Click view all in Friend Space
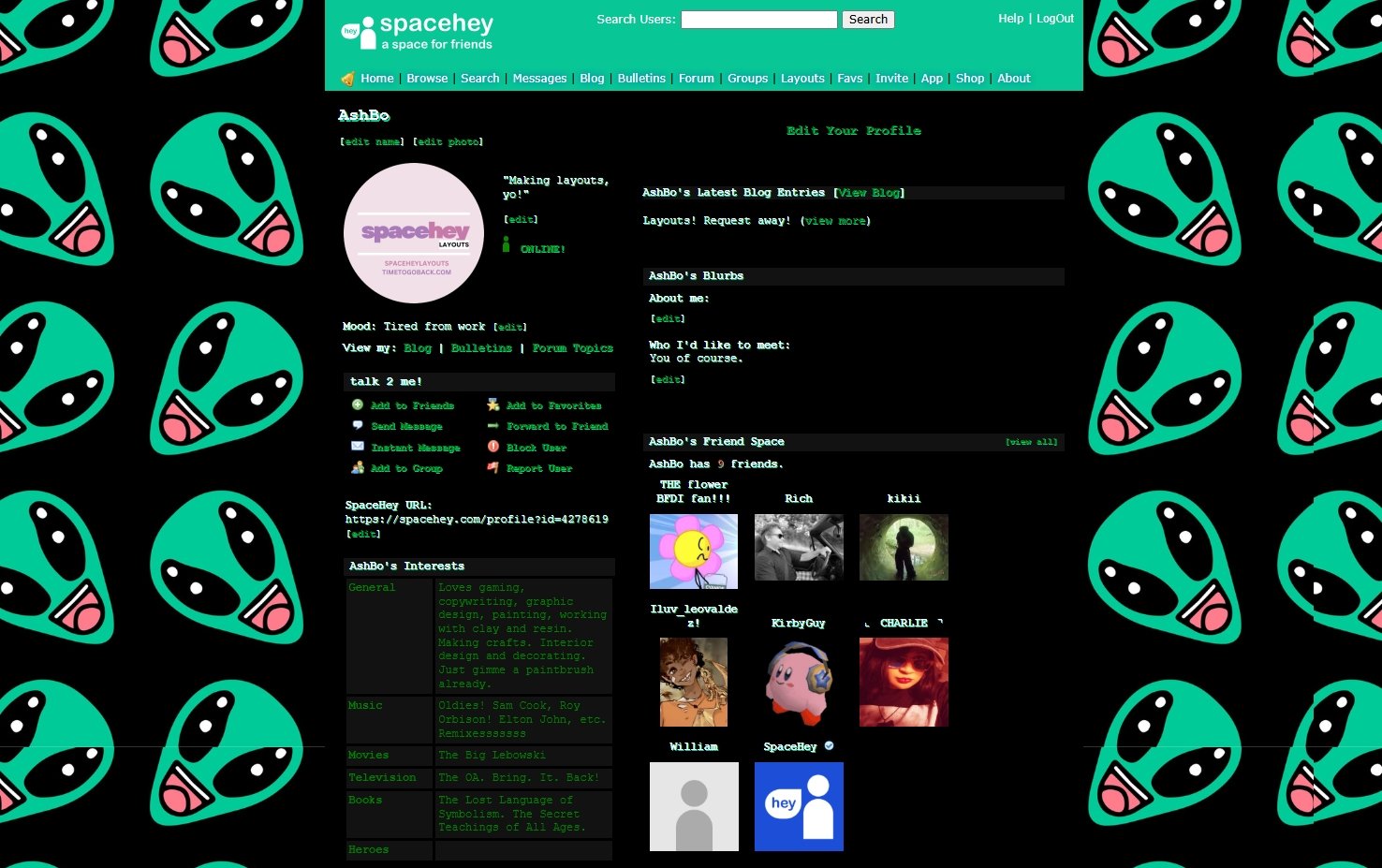The image size is (1382, 868). pyautogui.click(x=1031, y=442)
